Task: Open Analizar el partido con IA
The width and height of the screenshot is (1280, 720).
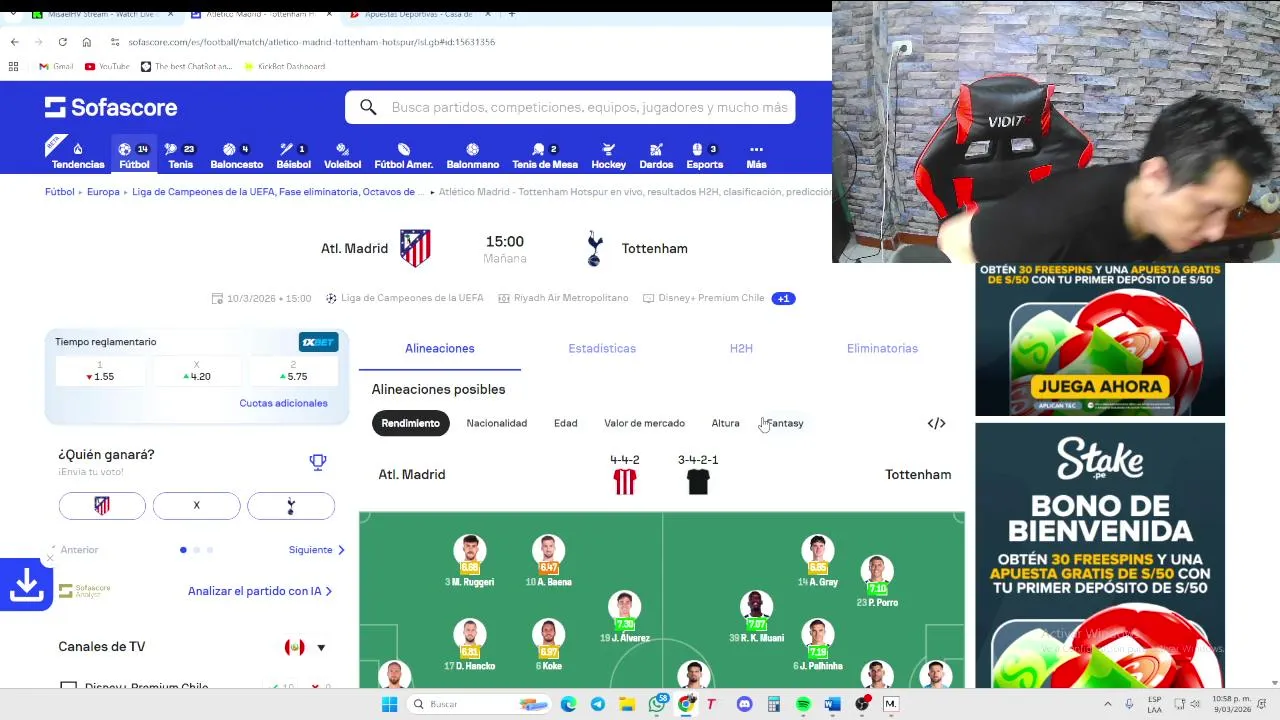Action: (x=260, y=591)
